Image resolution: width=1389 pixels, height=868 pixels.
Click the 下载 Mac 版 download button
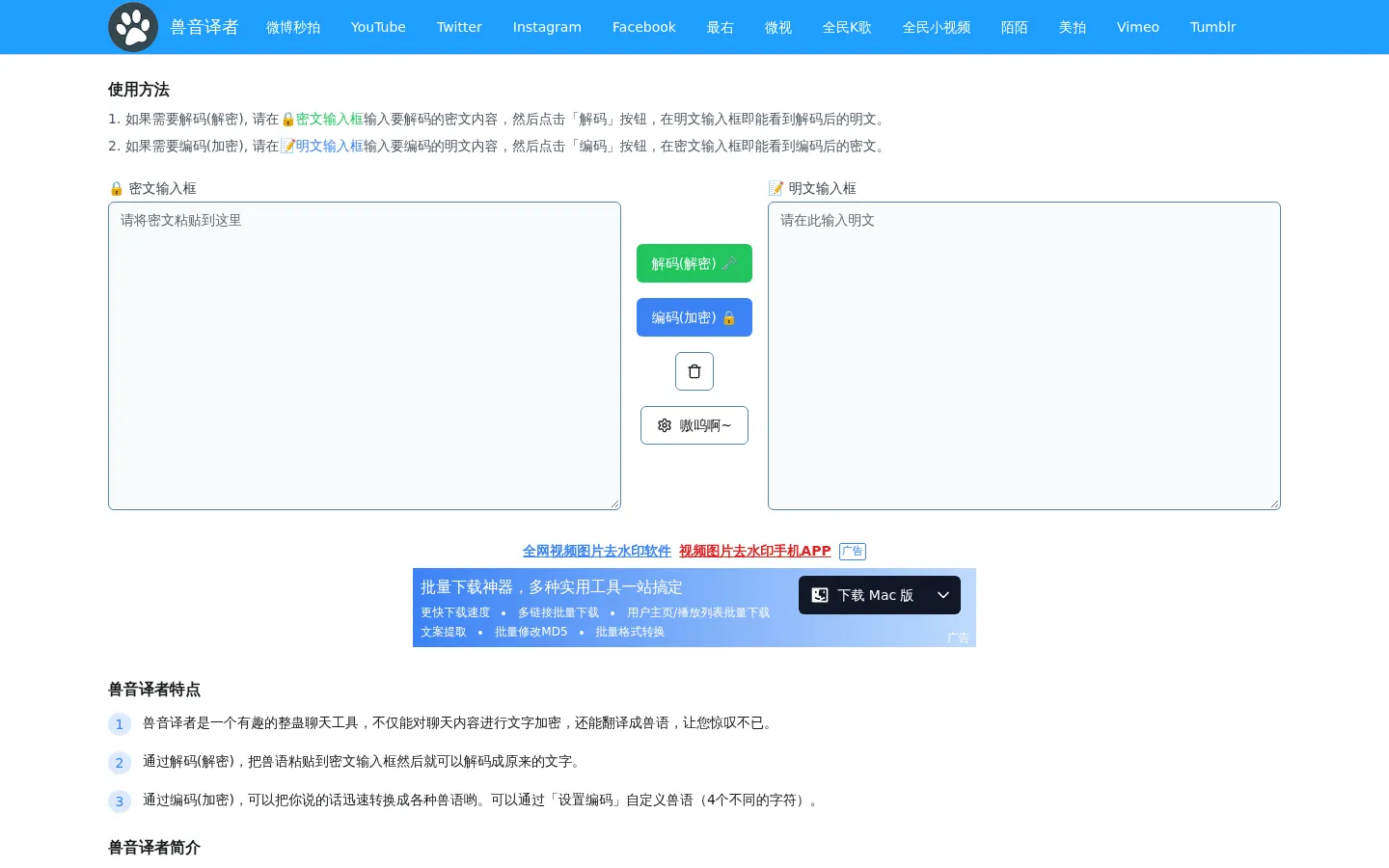click(x=862, y=595)
